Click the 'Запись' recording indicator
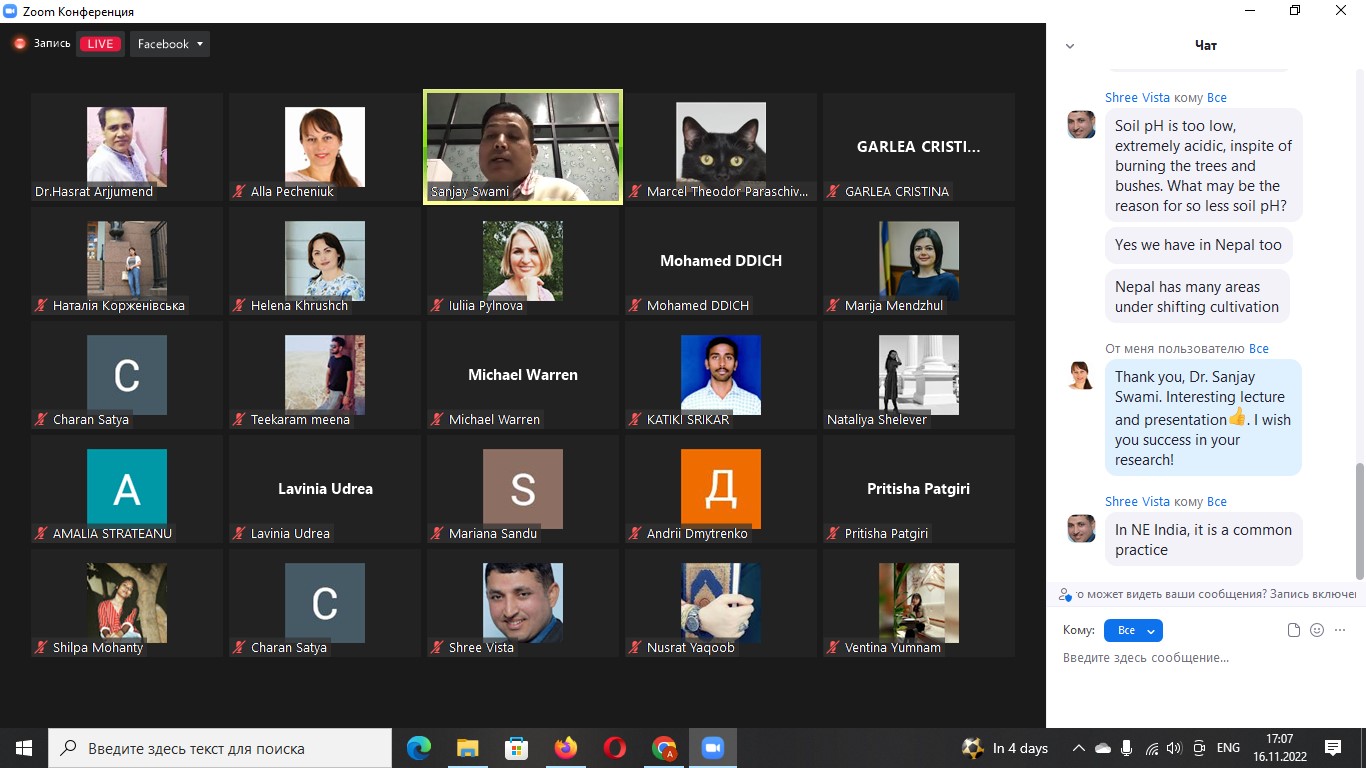The width and height of the screenshot is (1366, 768). click(42, 44)
